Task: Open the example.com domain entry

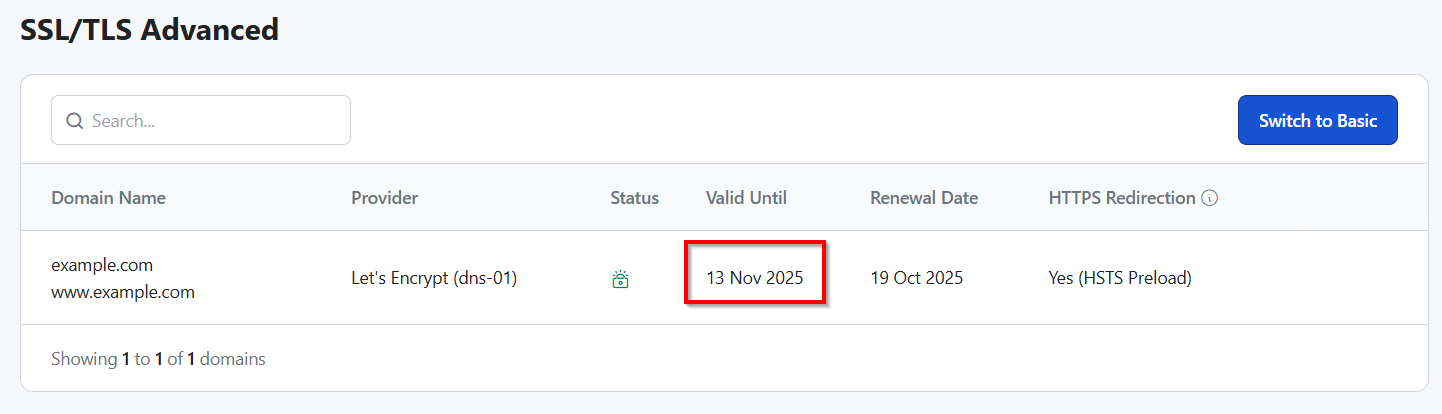Action: (x=102, y=265)
